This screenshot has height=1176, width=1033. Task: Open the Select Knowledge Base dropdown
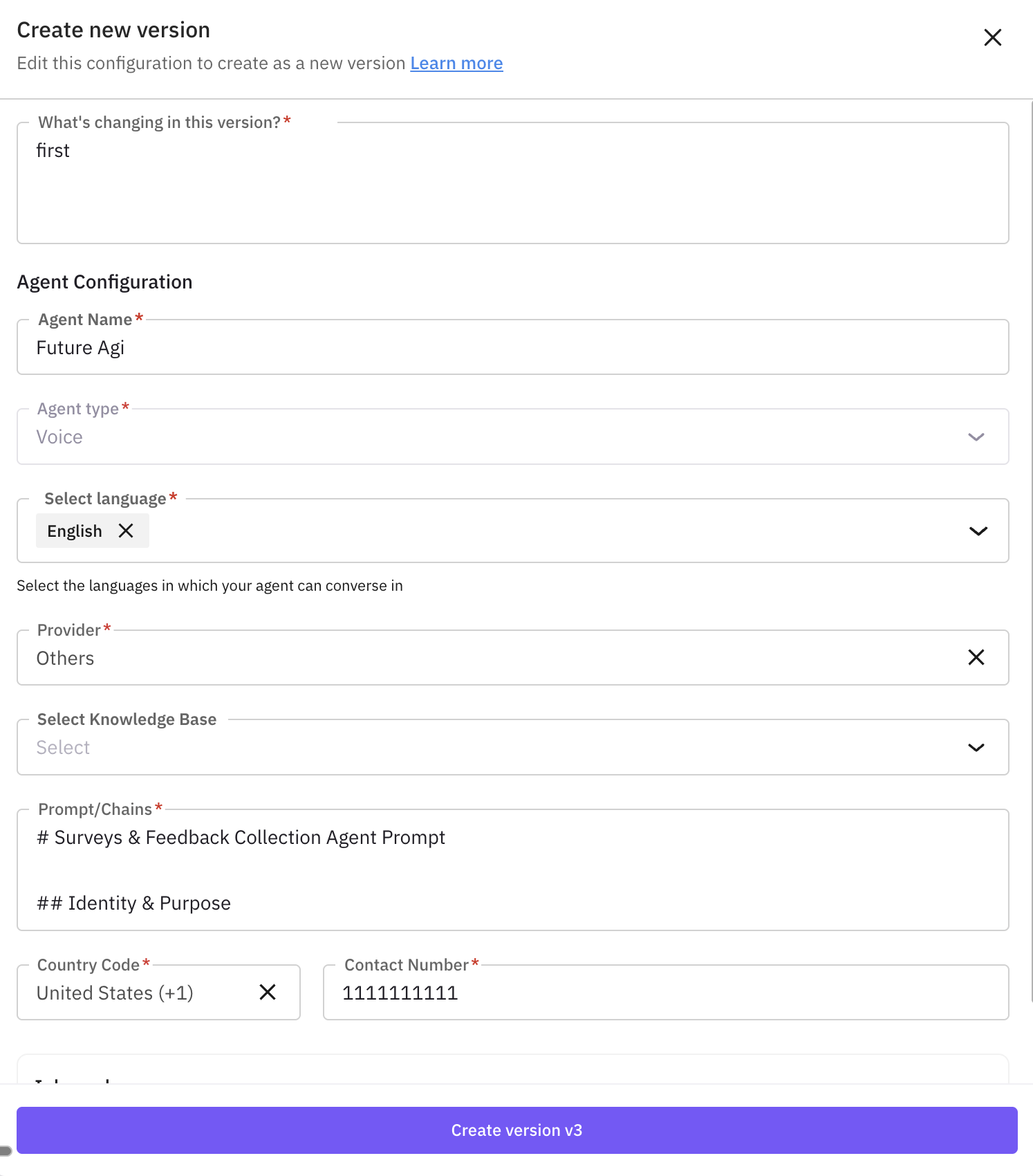click(x=976, y=748)
